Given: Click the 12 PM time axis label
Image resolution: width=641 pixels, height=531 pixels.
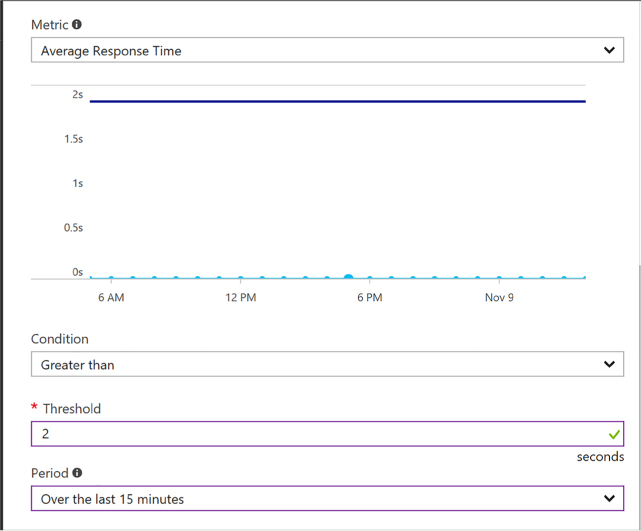Looking at the screenshot, I should 241,297.
